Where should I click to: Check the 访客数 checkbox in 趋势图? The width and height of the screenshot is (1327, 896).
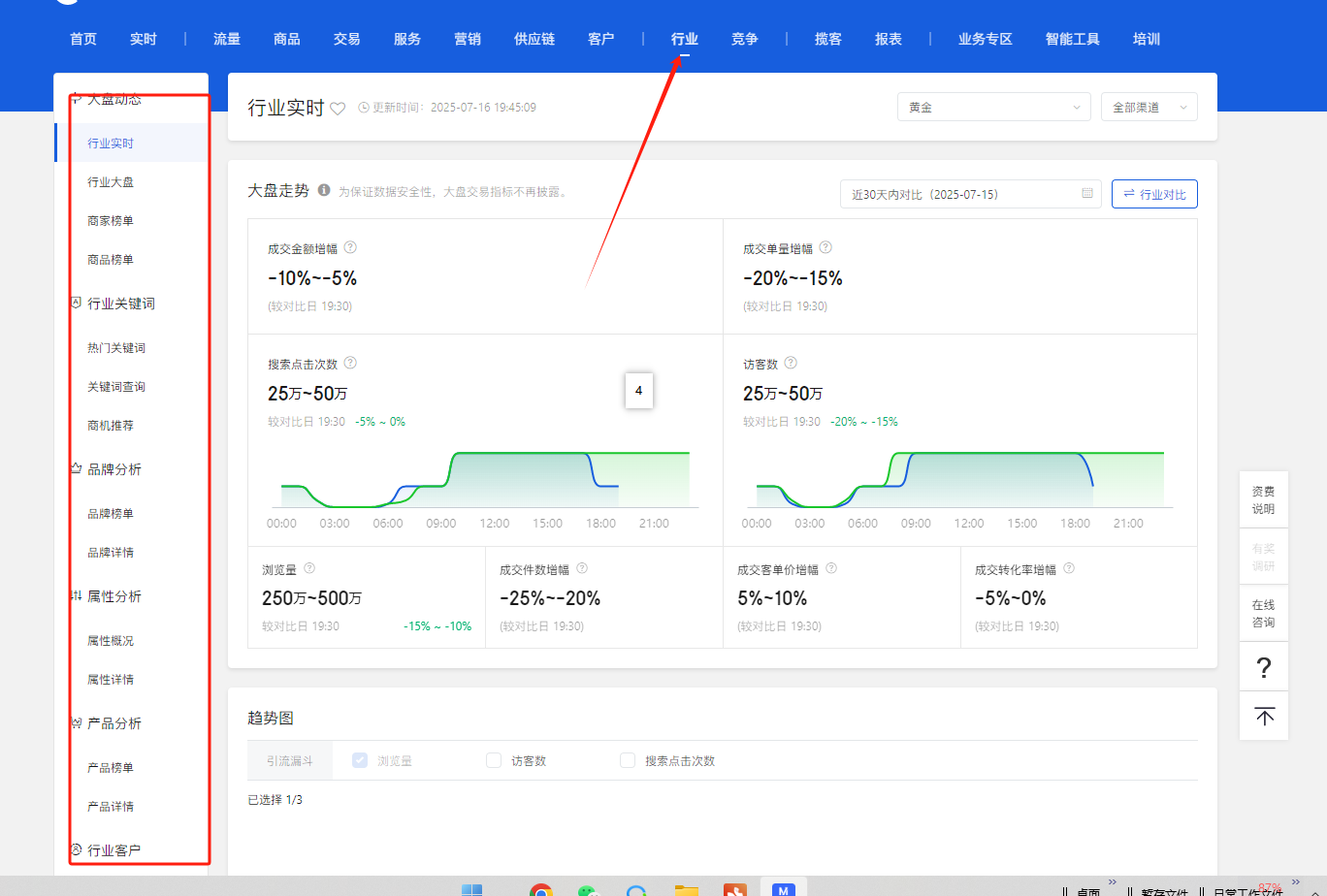494,760
